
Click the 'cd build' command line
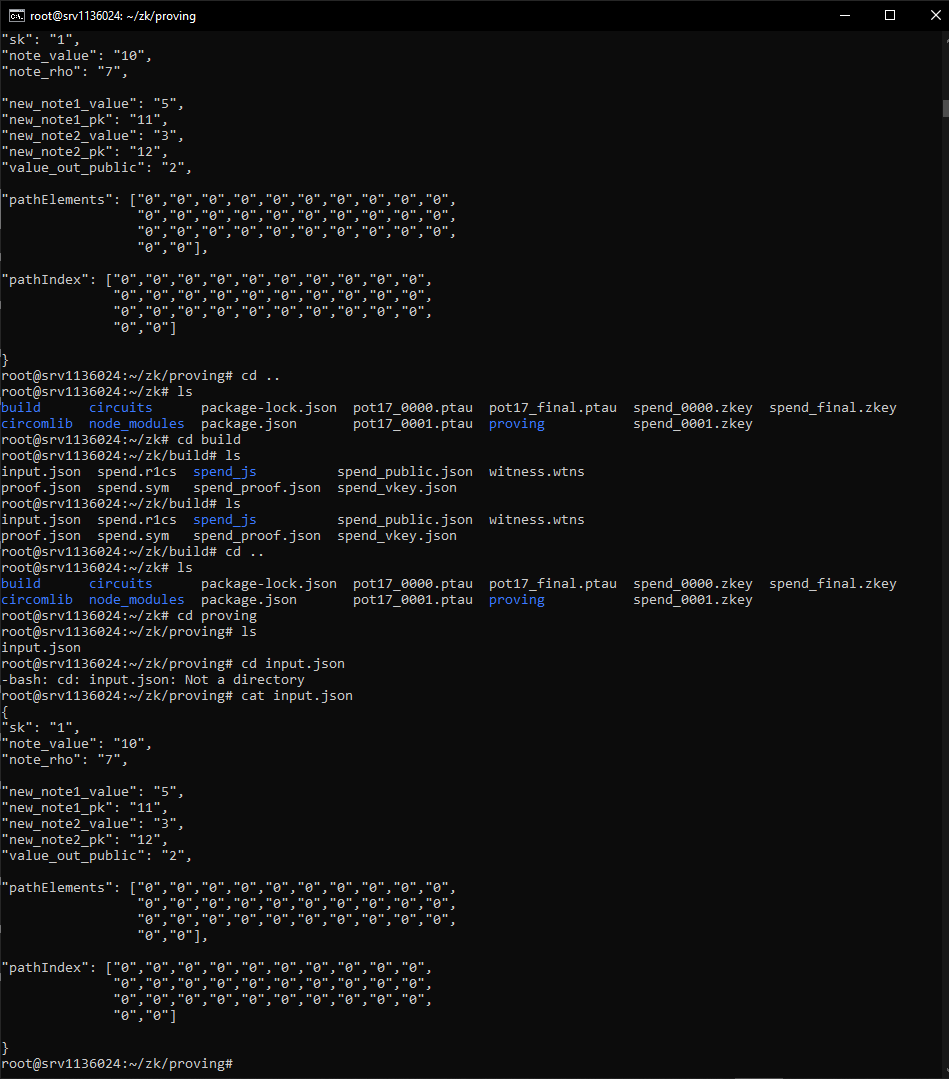tap(121, 440)
